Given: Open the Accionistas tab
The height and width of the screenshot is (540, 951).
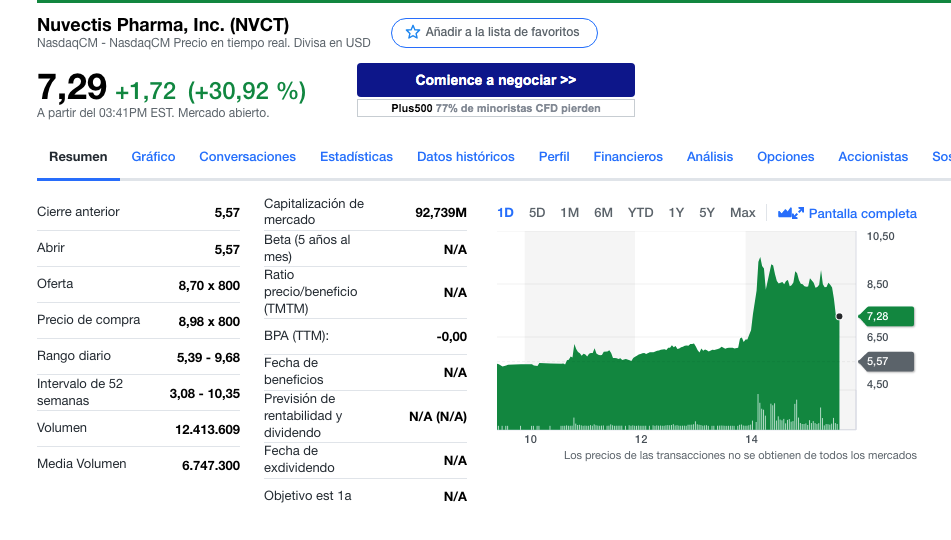Looking at the screenshot, I should point(873,157).
